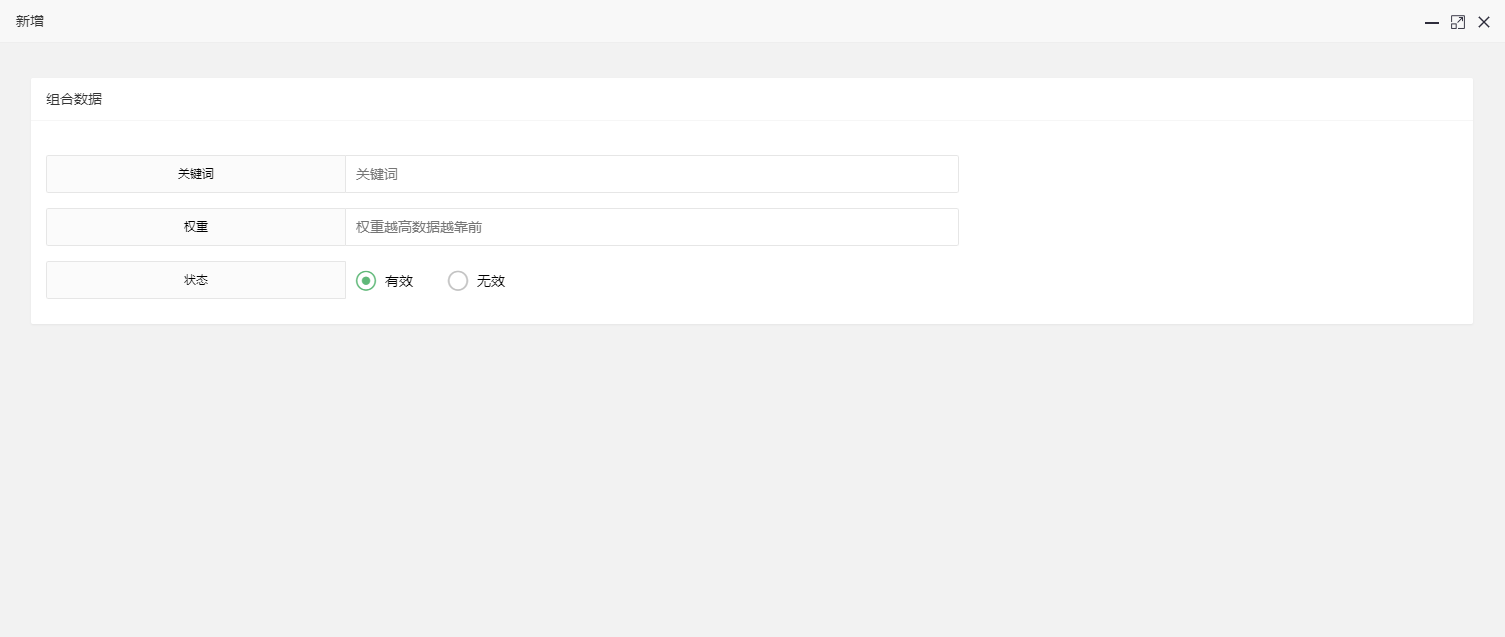Close the 新增 dialog

pyautogui.click(x=1484, y=22)
